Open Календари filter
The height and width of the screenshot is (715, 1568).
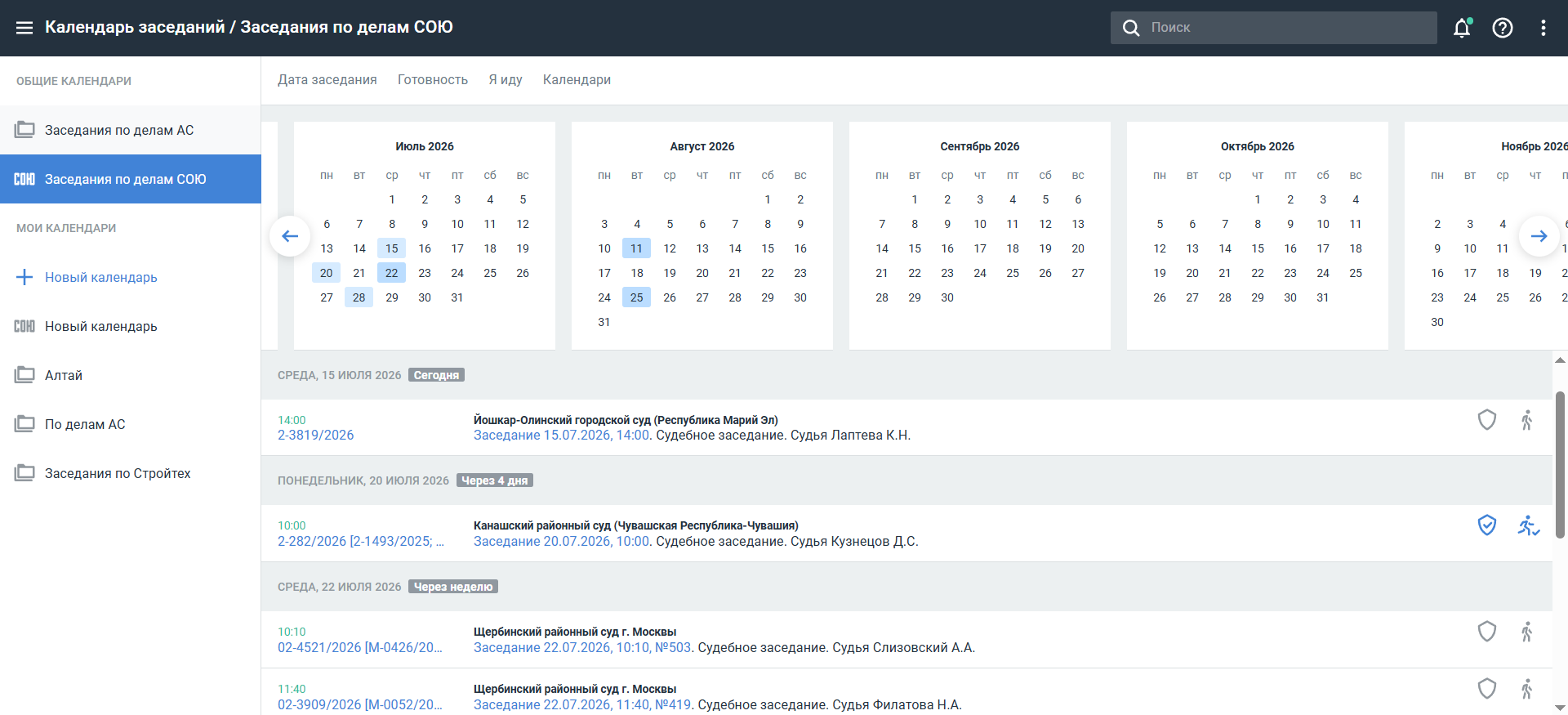577,79
